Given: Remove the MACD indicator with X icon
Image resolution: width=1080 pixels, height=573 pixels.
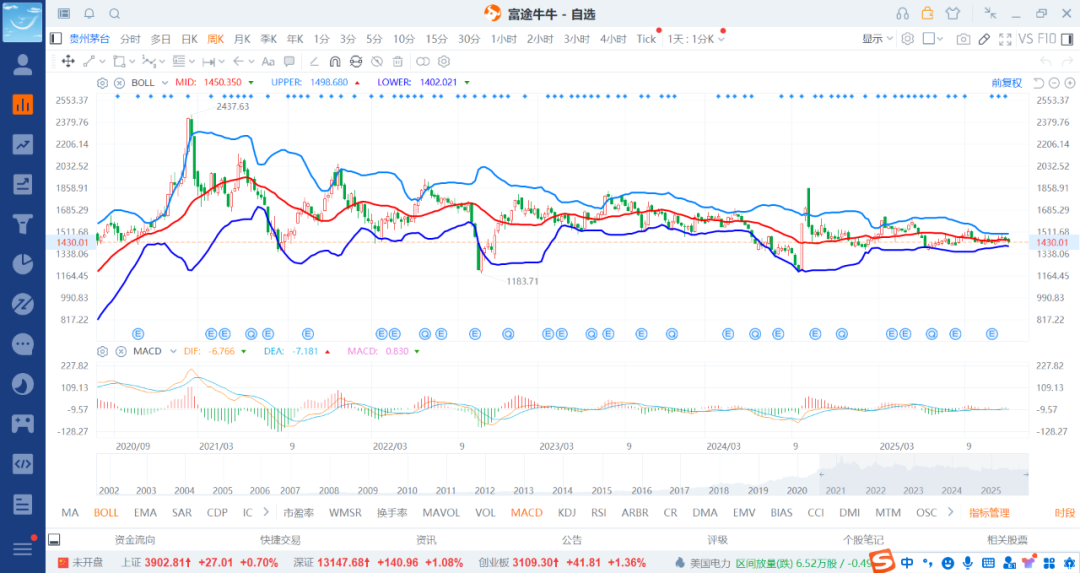Looking at the screenshot, I should click(120, 351).
